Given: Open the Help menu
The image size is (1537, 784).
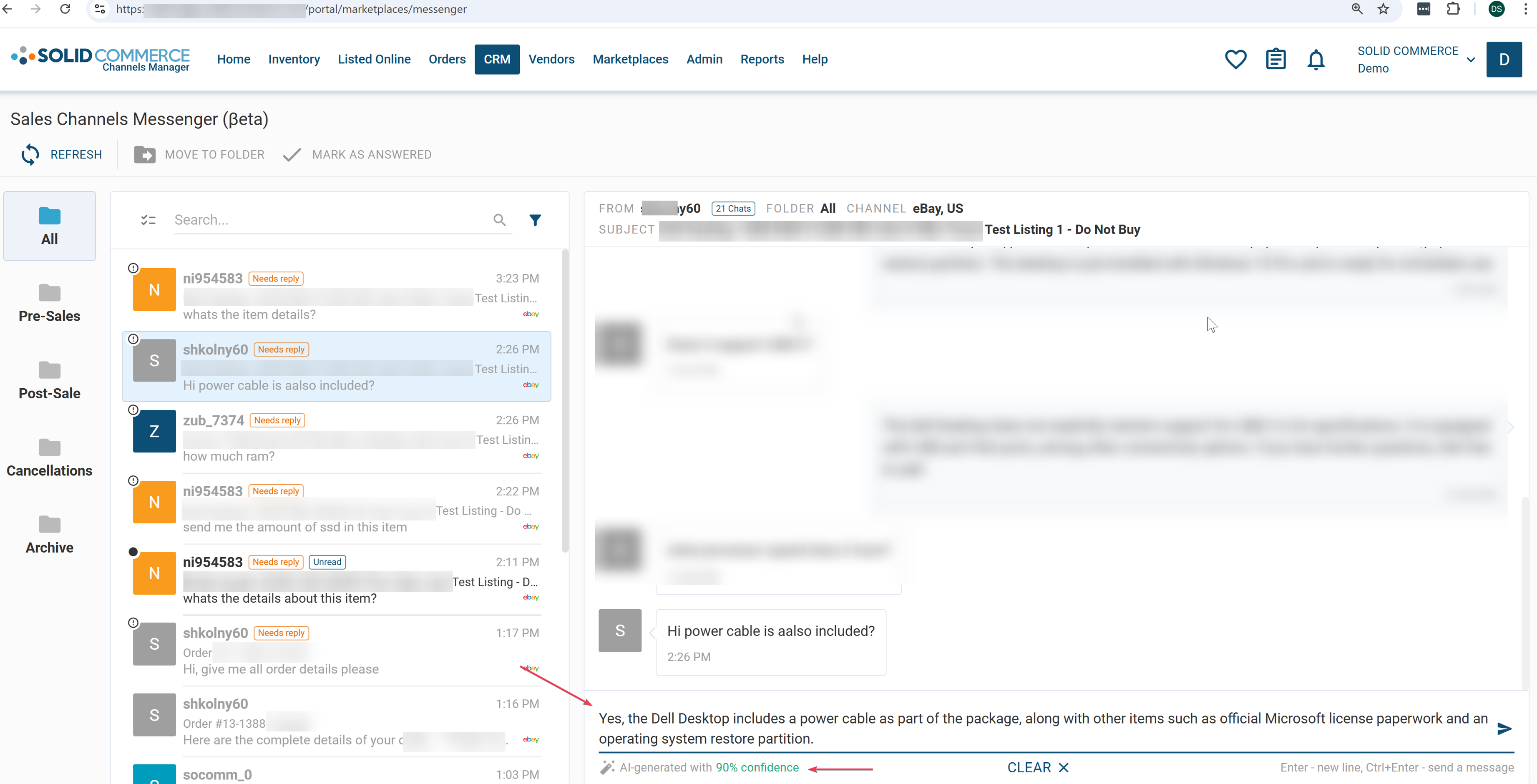Looking at the screenshot, I should point(815,59).
